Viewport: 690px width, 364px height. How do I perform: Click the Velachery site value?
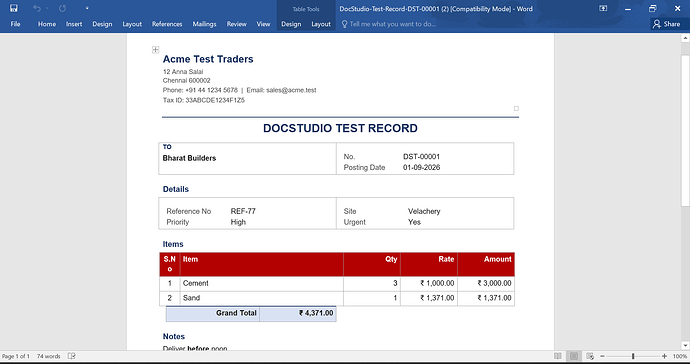point(424,211)
